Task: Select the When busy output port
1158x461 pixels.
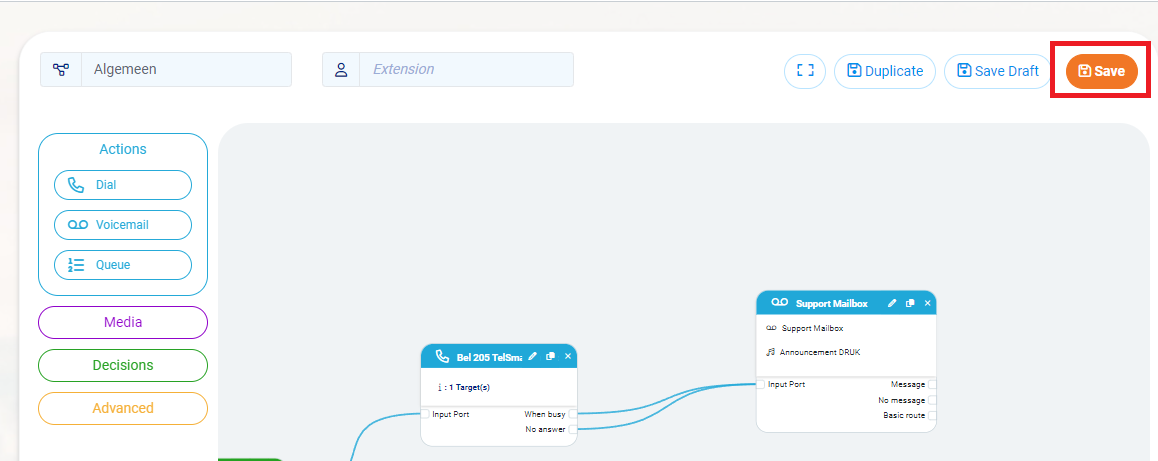Action: [x=572, y=414]
